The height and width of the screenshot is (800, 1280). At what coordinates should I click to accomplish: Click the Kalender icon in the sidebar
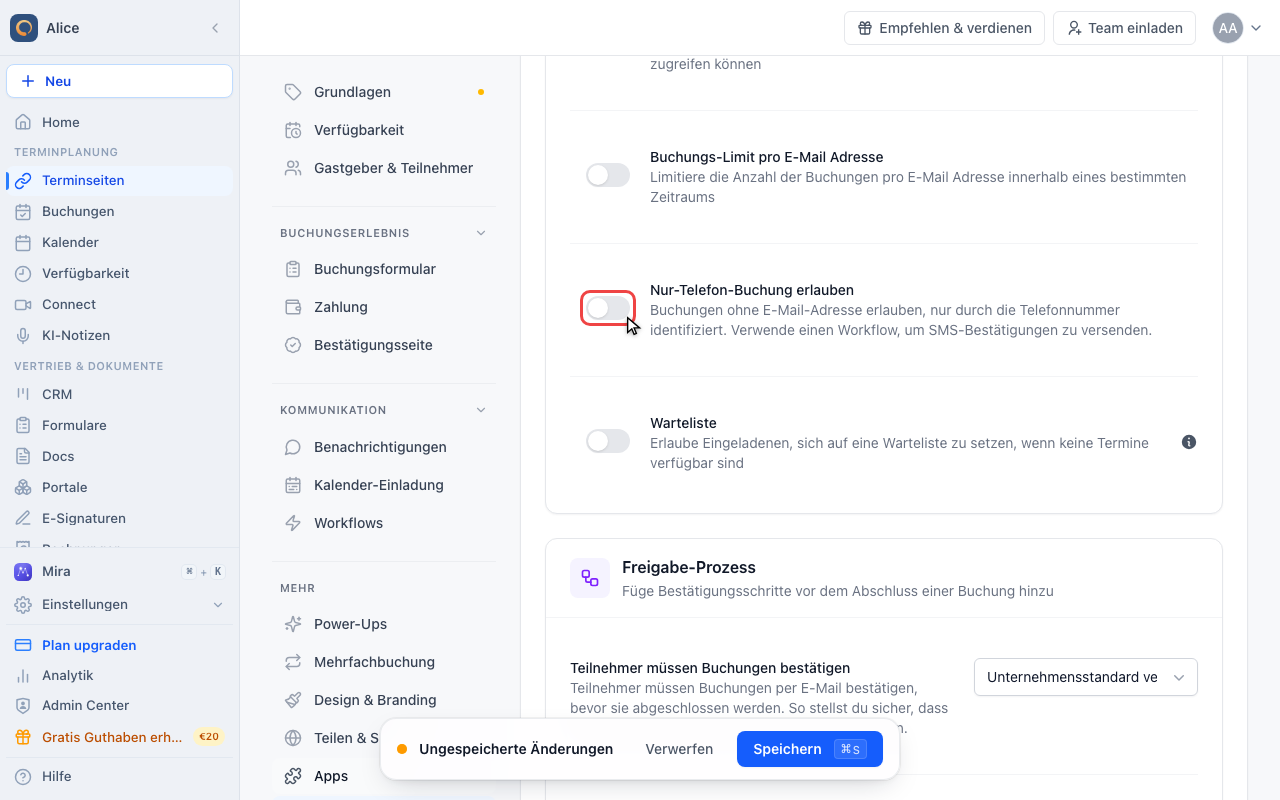click(x=23, y=242)
